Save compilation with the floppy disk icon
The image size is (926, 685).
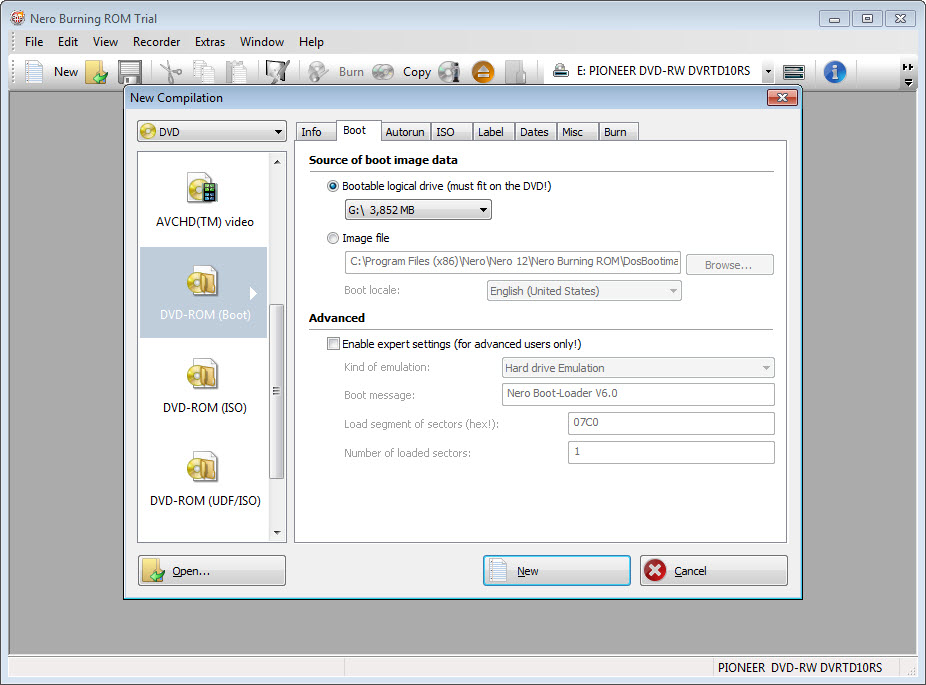click(x=129, y=71)
